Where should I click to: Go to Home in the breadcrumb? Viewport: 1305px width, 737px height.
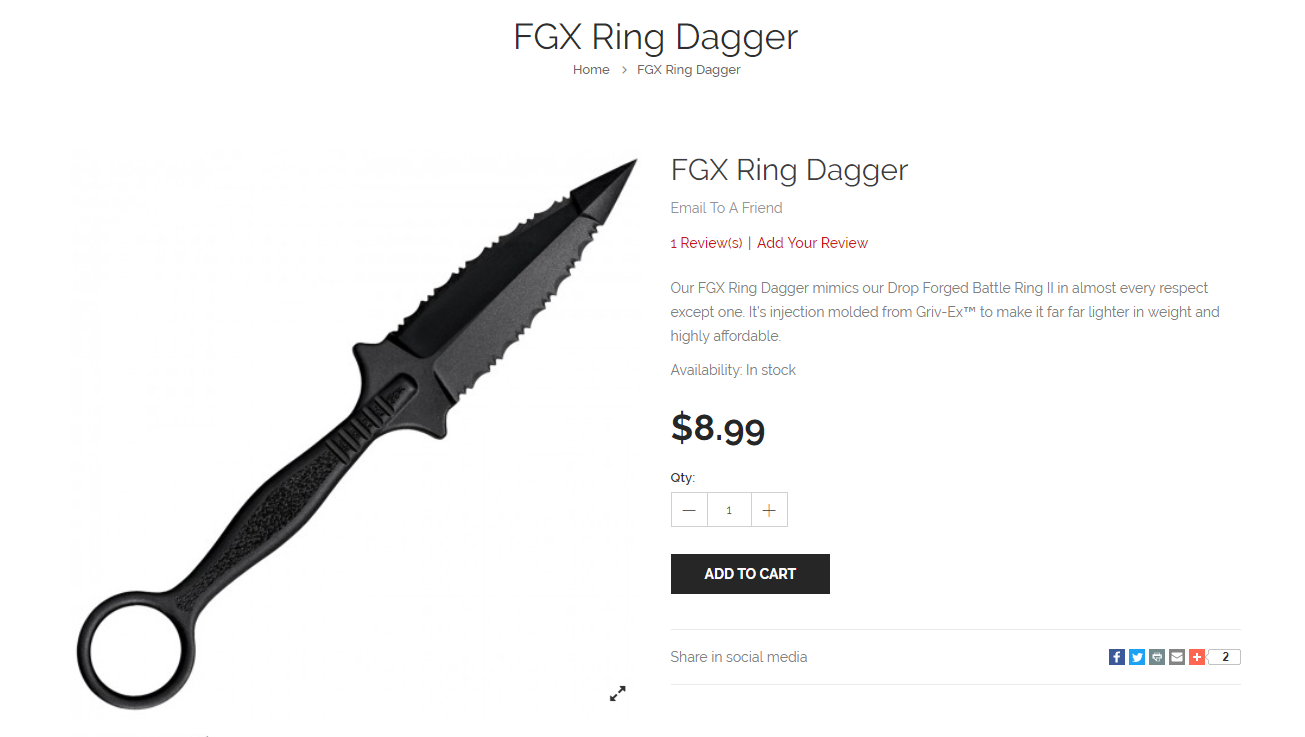click(591, 70)
